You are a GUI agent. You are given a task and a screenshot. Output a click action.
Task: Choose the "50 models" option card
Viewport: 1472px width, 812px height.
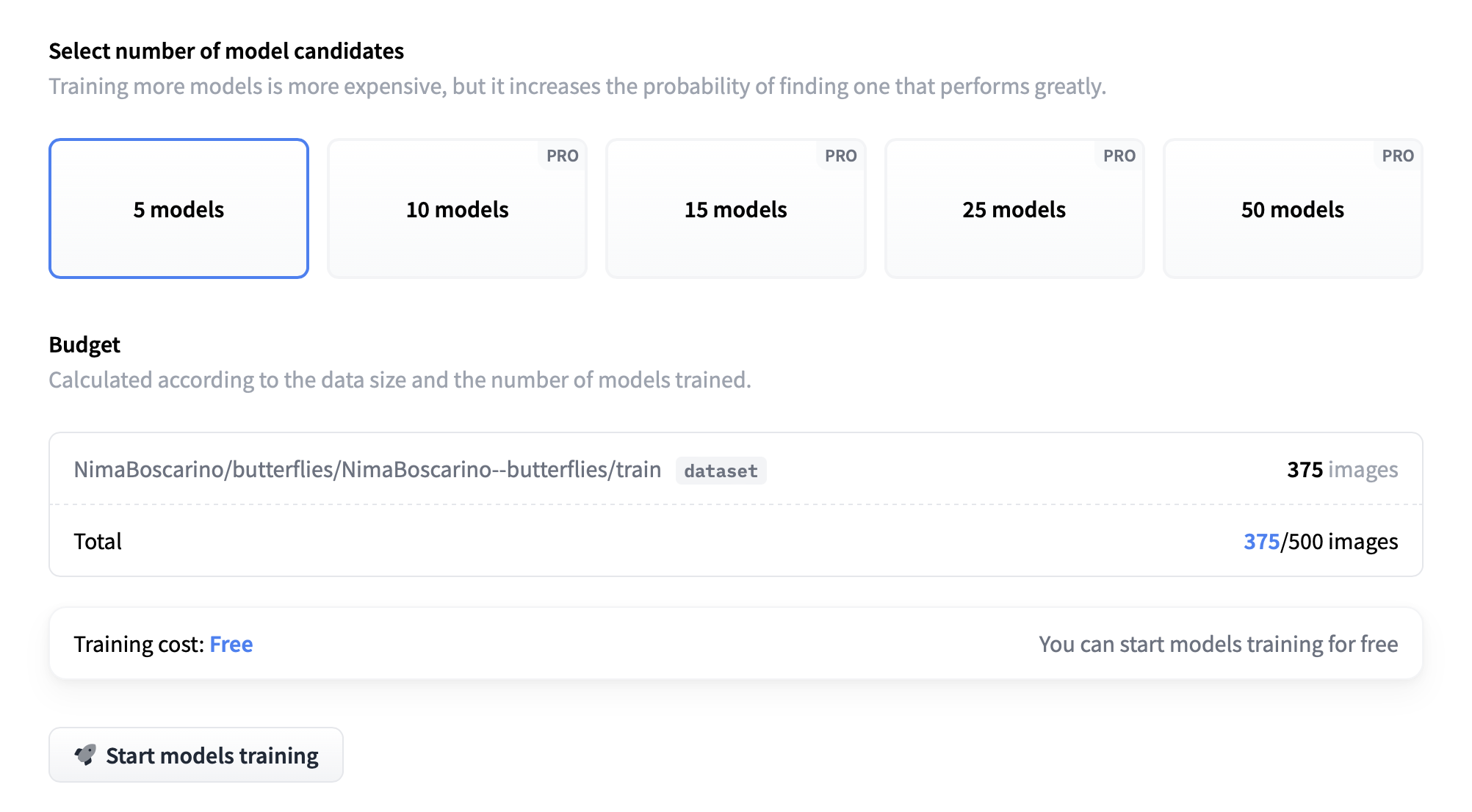[1293, 209]
